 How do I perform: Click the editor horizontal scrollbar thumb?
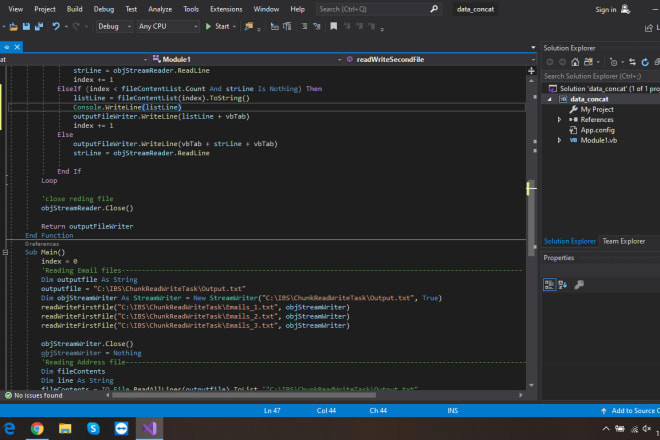tap(244, 395)
